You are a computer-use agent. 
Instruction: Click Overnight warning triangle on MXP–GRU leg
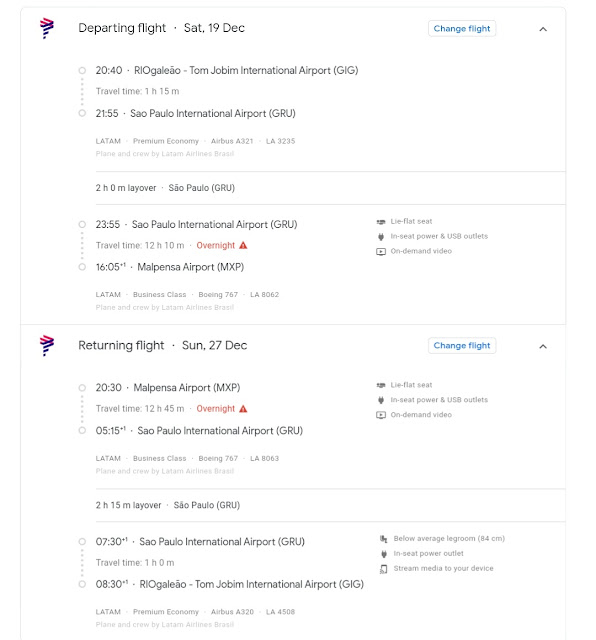(x=243, y=409)
